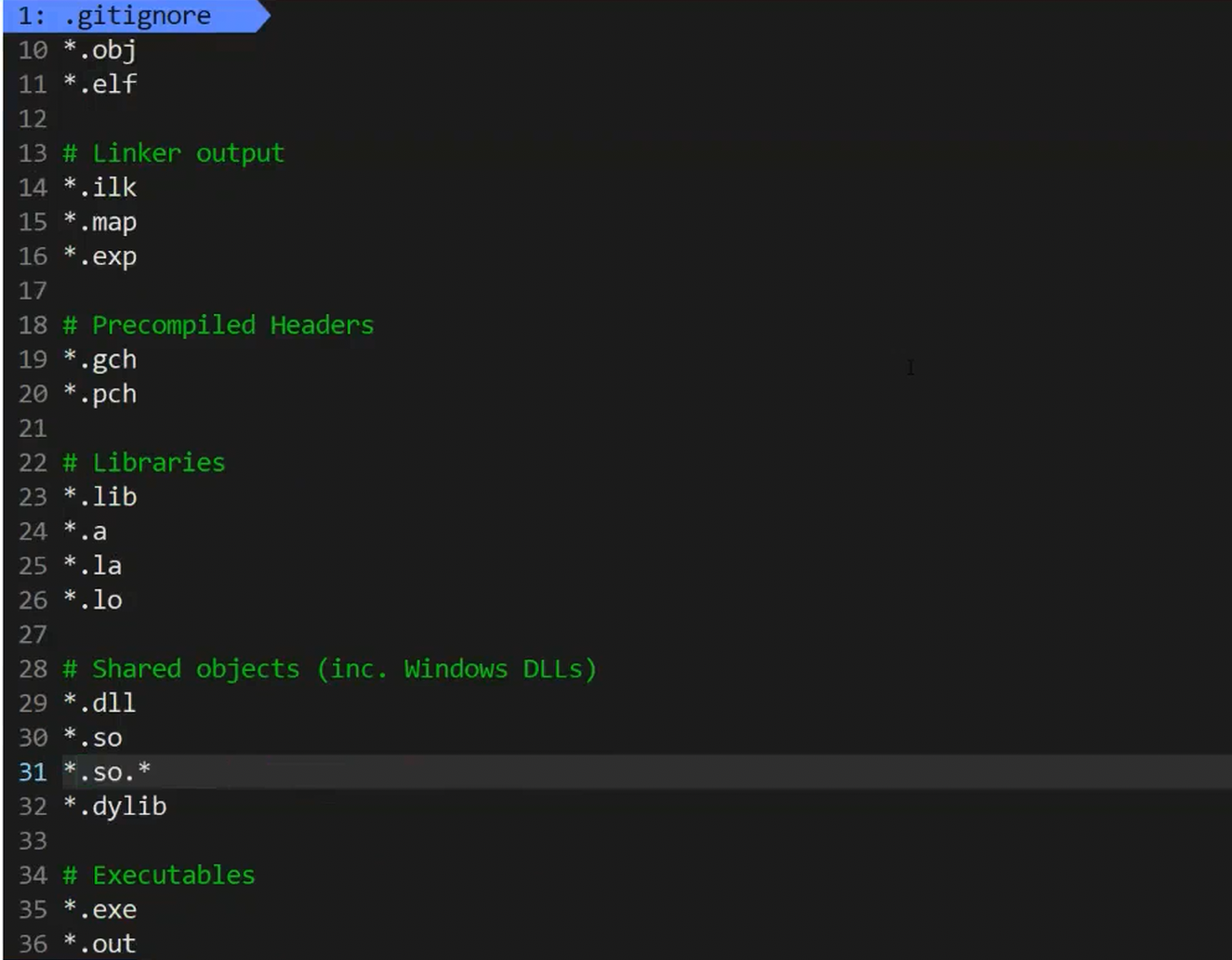Click line number 12 in the gutter

(33, 119)
